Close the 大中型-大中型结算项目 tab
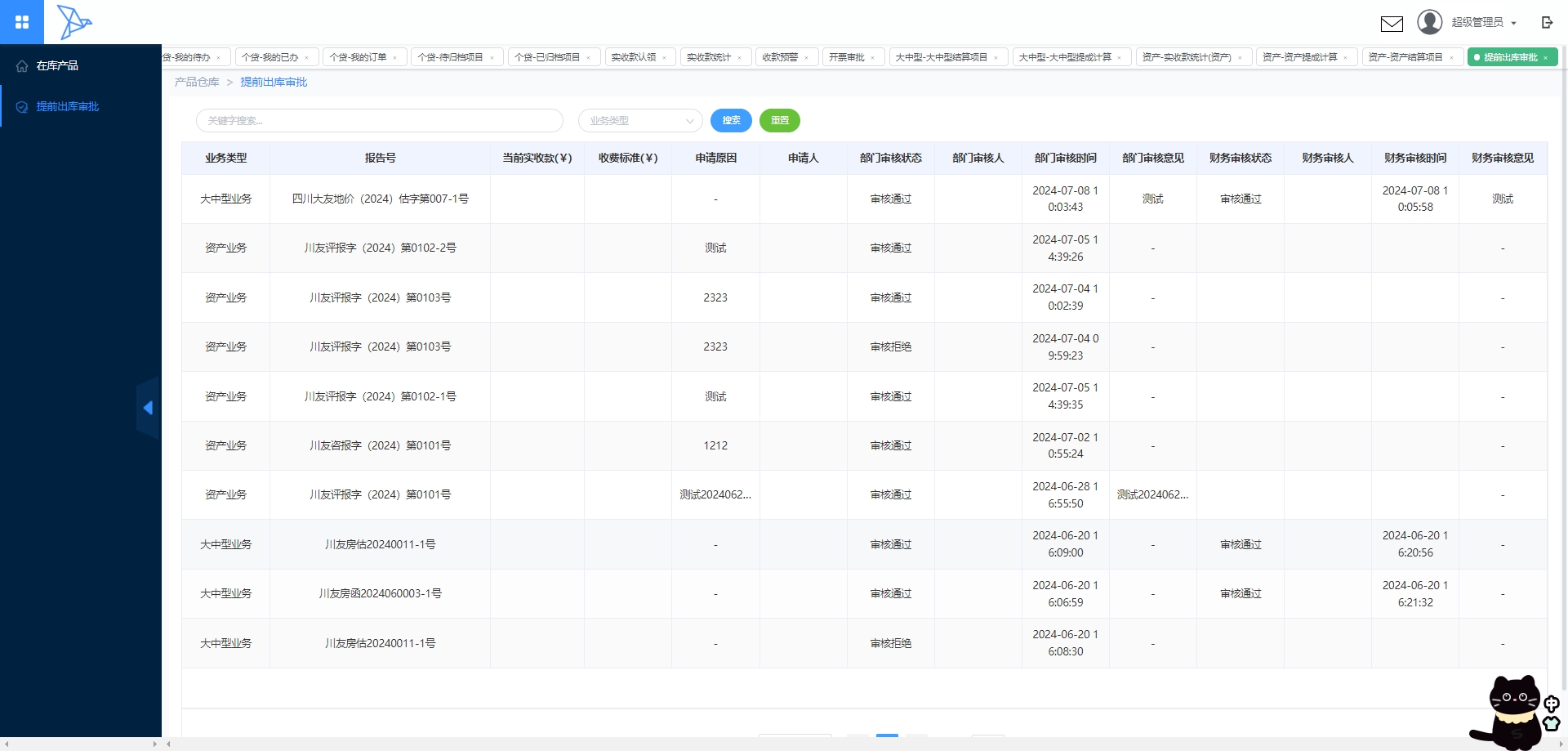The image size is (1568, 751). [996, 57]
